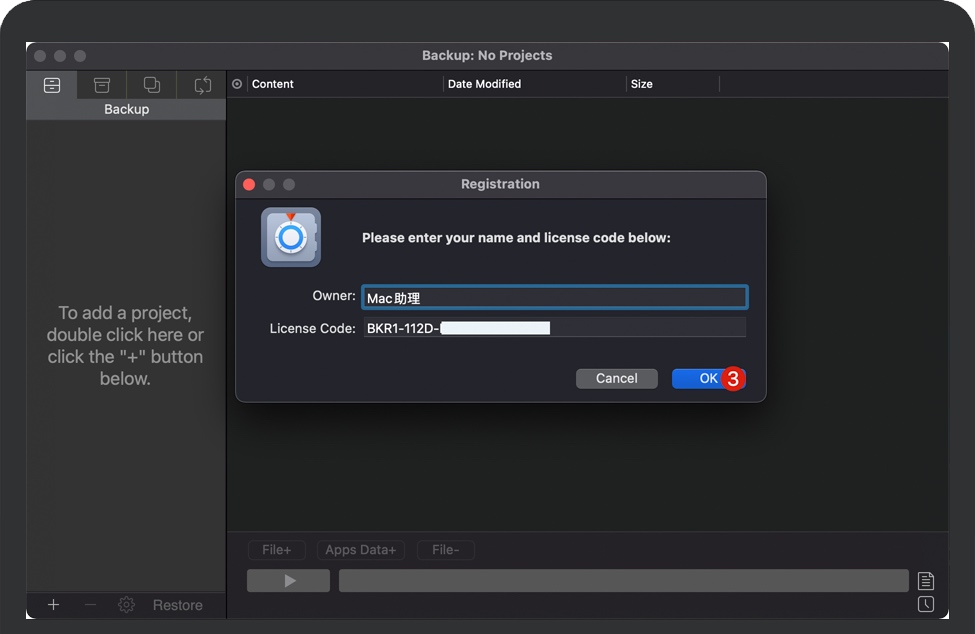The width and height of the screenshot is (975, 634).
Task: Add a new project with the plus icon
Action: (x=53, y=604)
